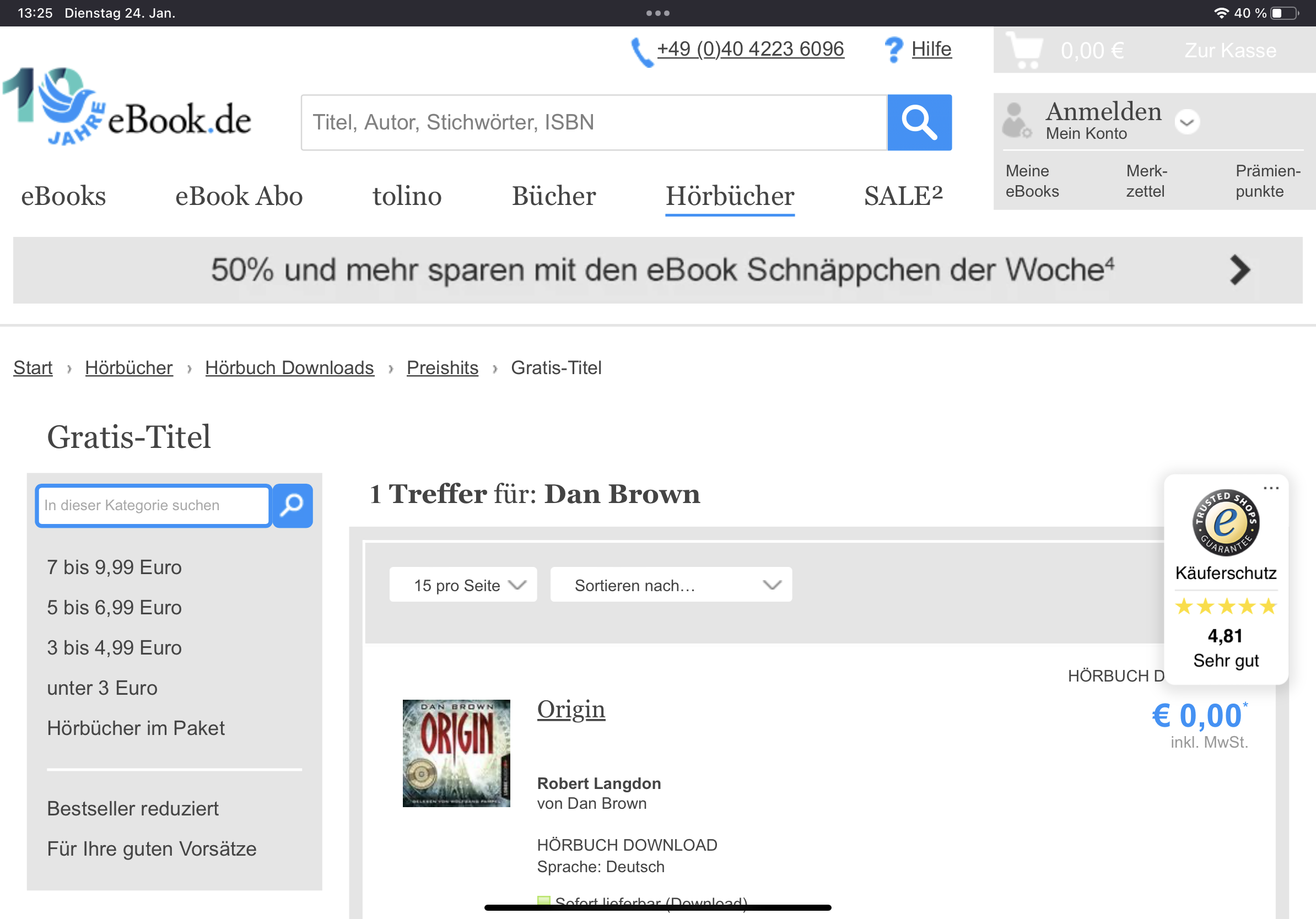Click the 'Robert Langdon' series text
The image size is (1316, 919).
pos(598,783)
